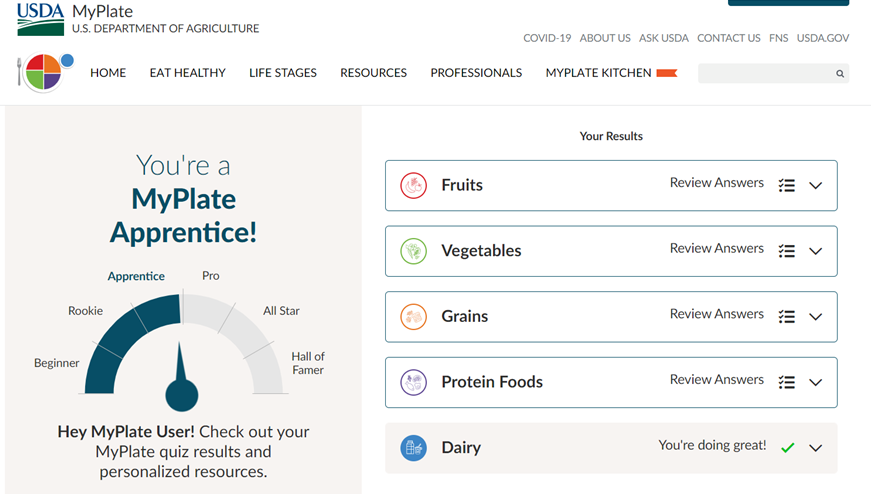The height and width of the screenshot is (494, 871).
Task: Click the green checkmark in Dairy row
Action: tap(788, 448)
